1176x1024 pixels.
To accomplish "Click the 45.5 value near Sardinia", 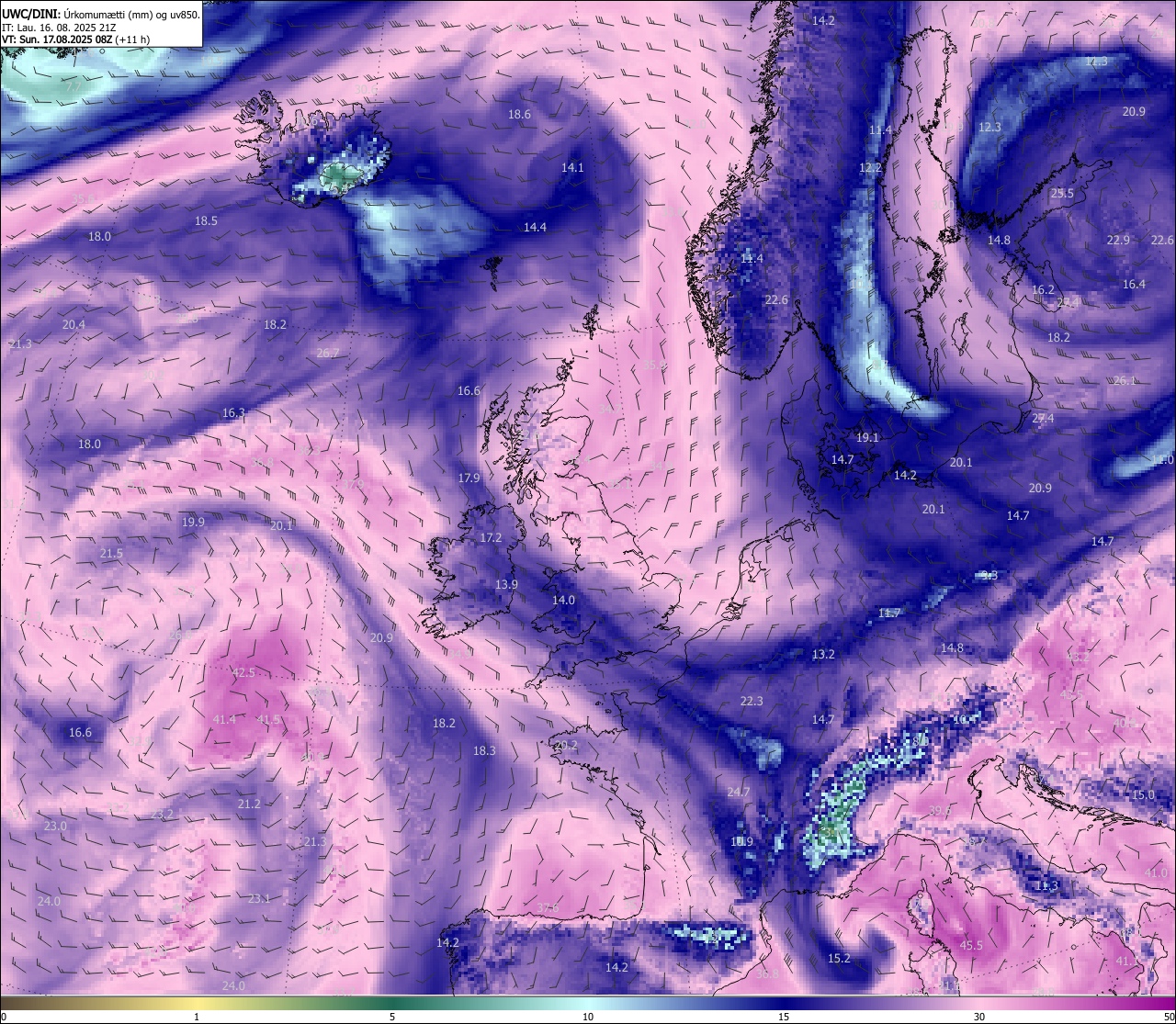I will coord(971,945).
